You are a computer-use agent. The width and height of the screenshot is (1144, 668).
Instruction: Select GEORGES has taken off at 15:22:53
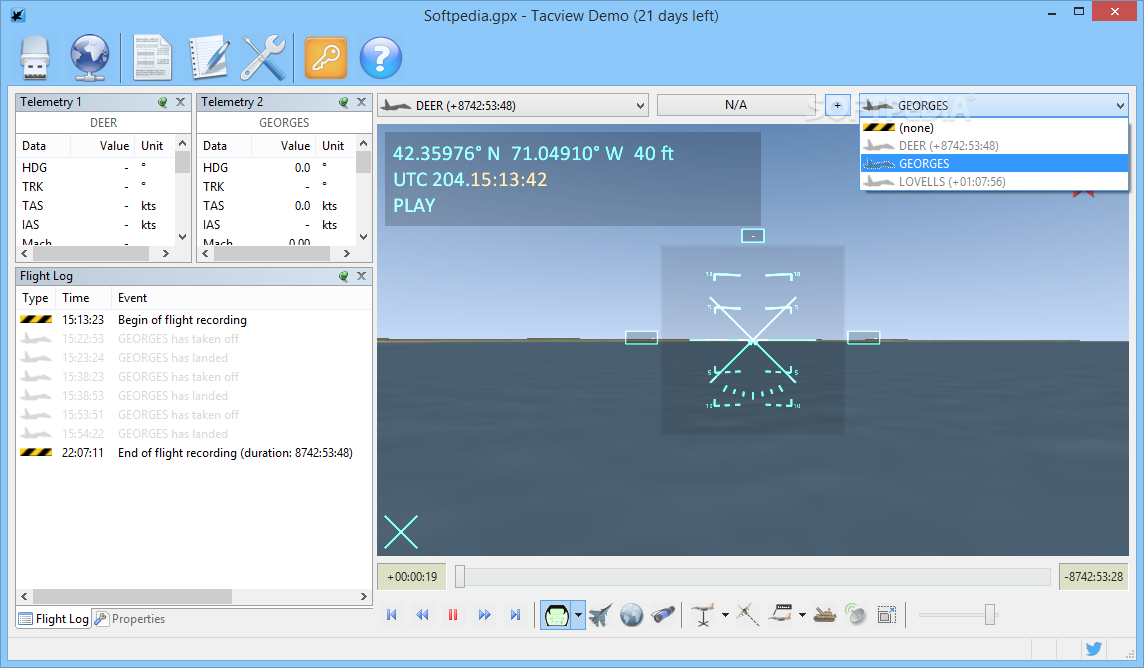click(x=194, y=338)
